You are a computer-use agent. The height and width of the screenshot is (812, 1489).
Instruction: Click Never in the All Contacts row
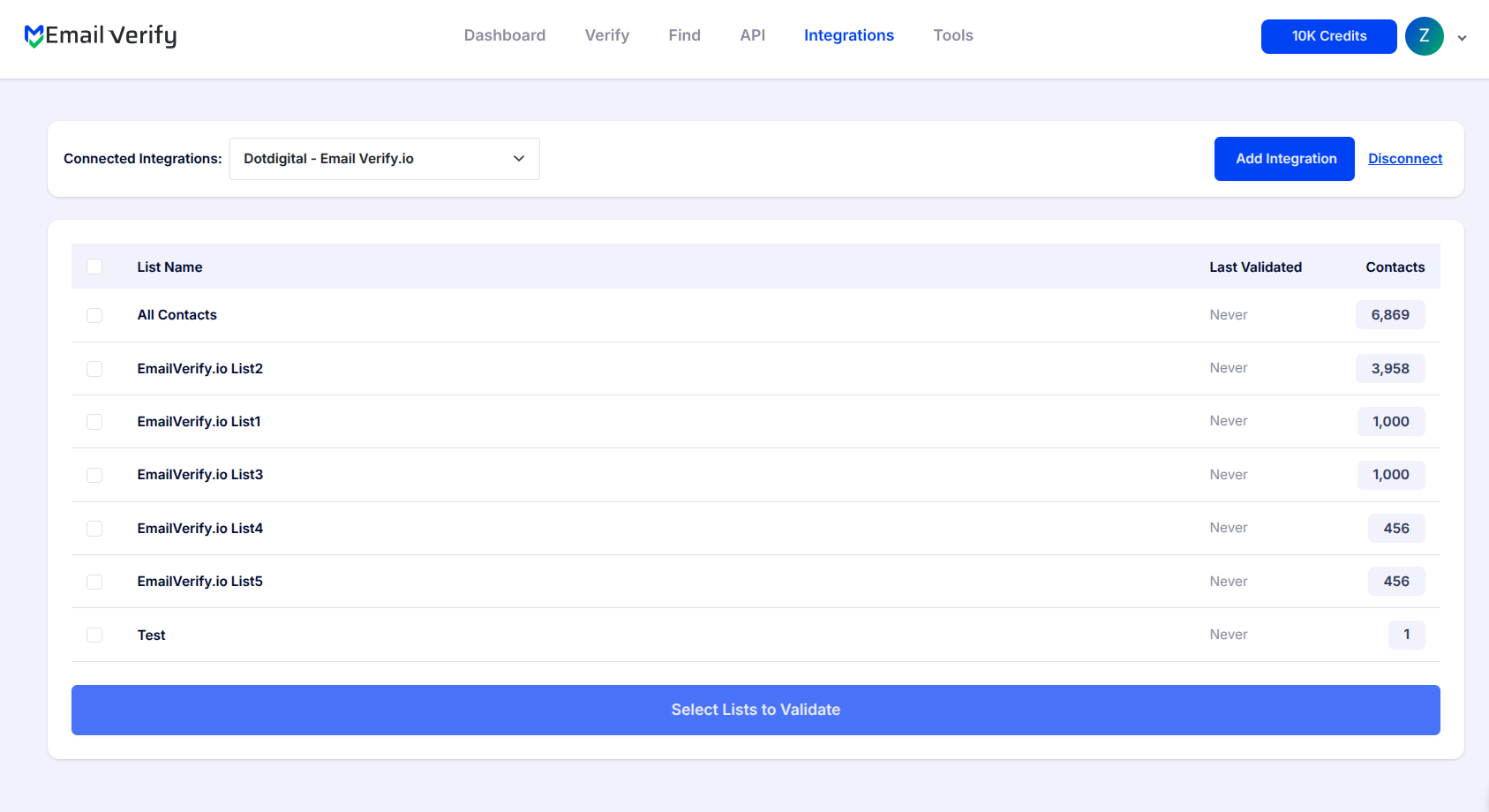coord(1229,315)
